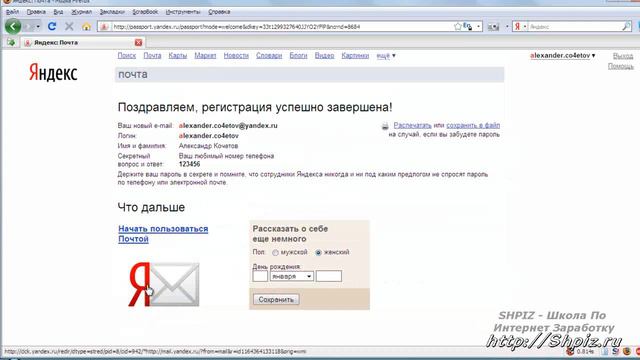This screenshot has height=360, width=640.
Task: Open the Правка menu
Action: click(36, 12)
